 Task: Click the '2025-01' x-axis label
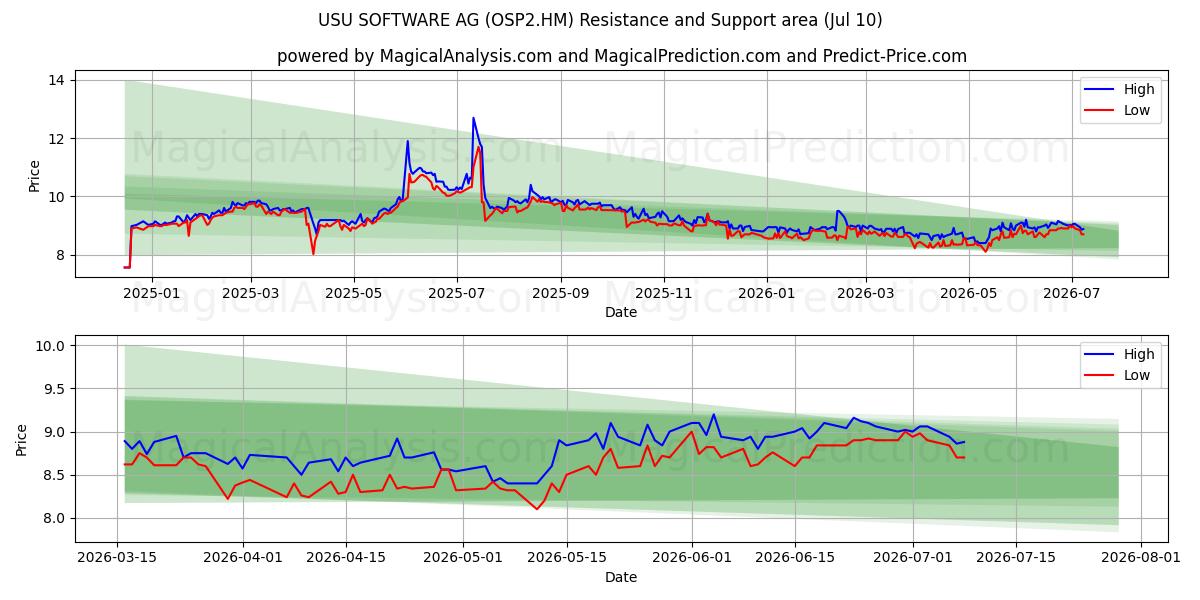151,293
